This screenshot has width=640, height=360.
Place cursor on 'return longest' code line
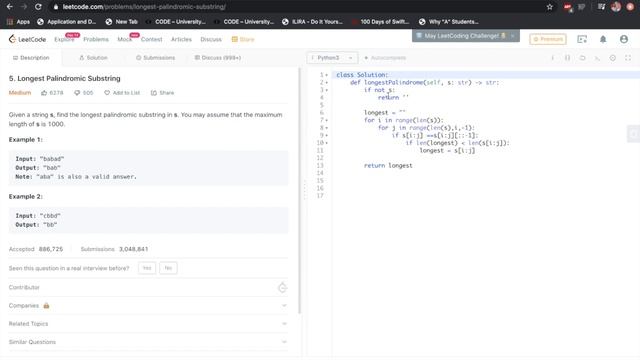click(388, 166)
